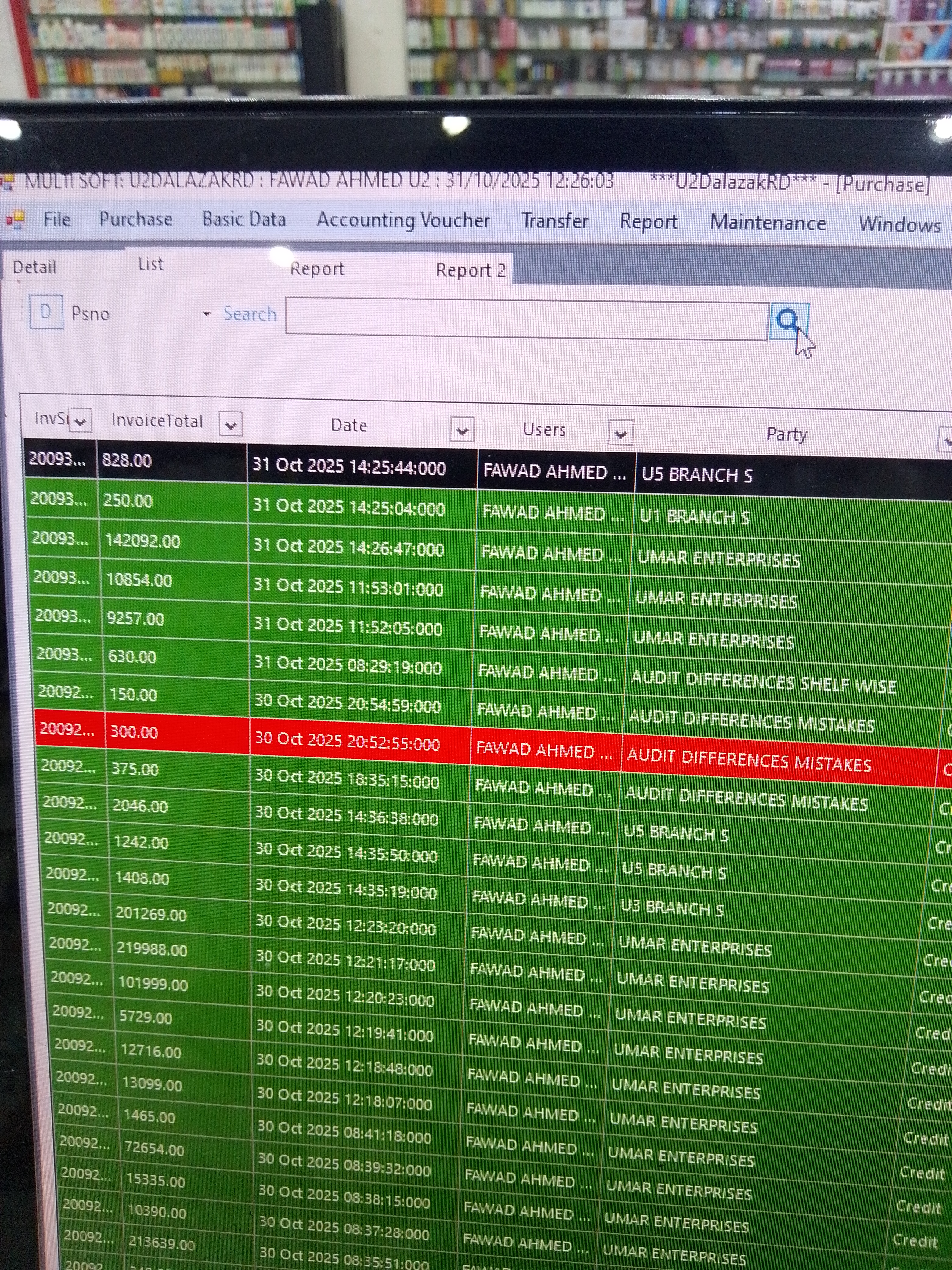This screenshot has height=1270, width=952.
Task: Open the Accounting Voucher menu
Action: [403, 220]
